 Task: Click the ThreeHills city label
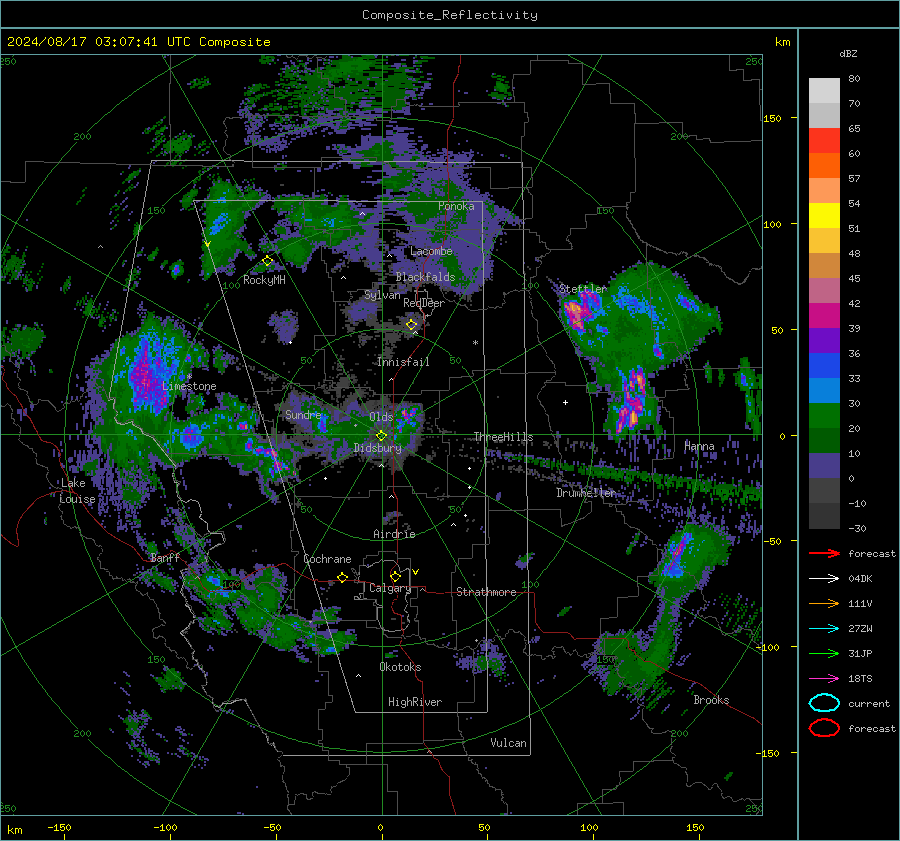coord(503,437)
